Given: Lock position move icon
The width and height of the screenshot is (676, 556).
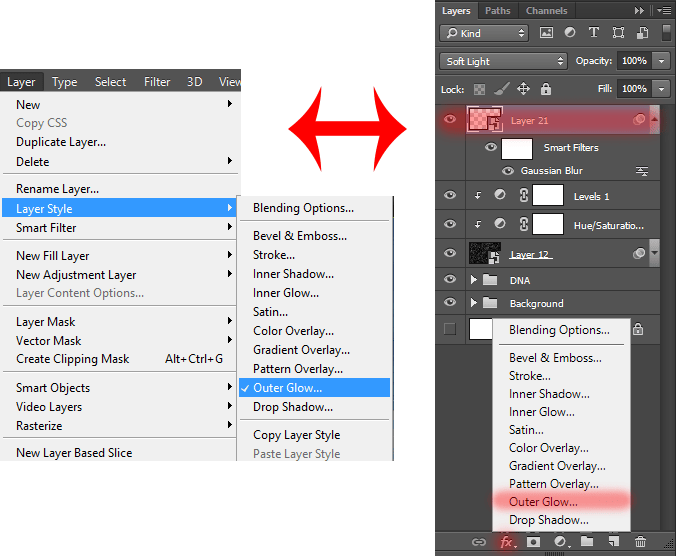Looking at the screenshot, I should click(x=523, y=89).
